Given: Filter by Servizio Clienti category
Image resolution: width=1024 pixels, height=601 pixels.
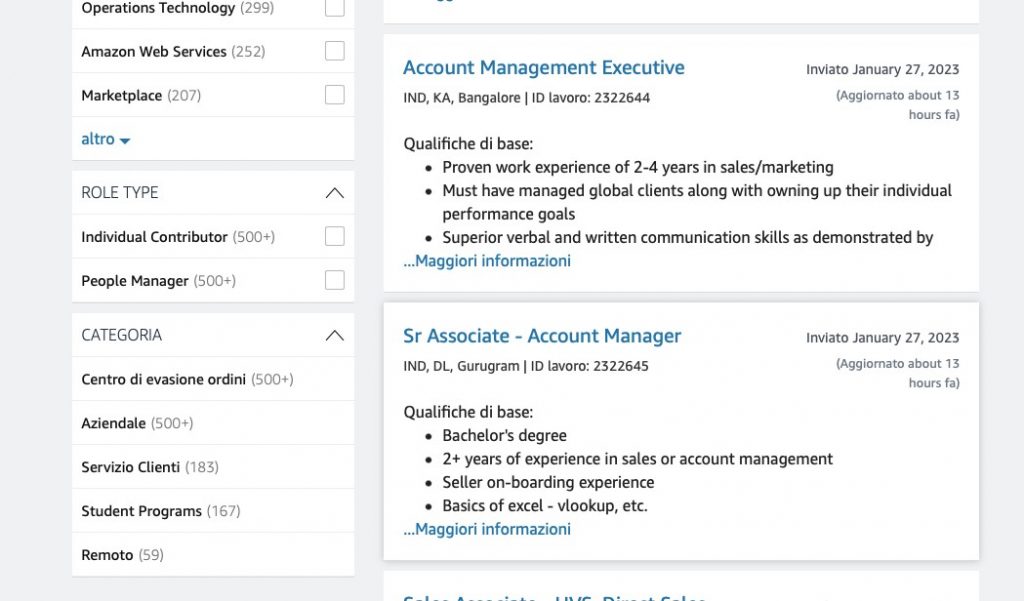Looking at the screenshot, I should (130, 467).
